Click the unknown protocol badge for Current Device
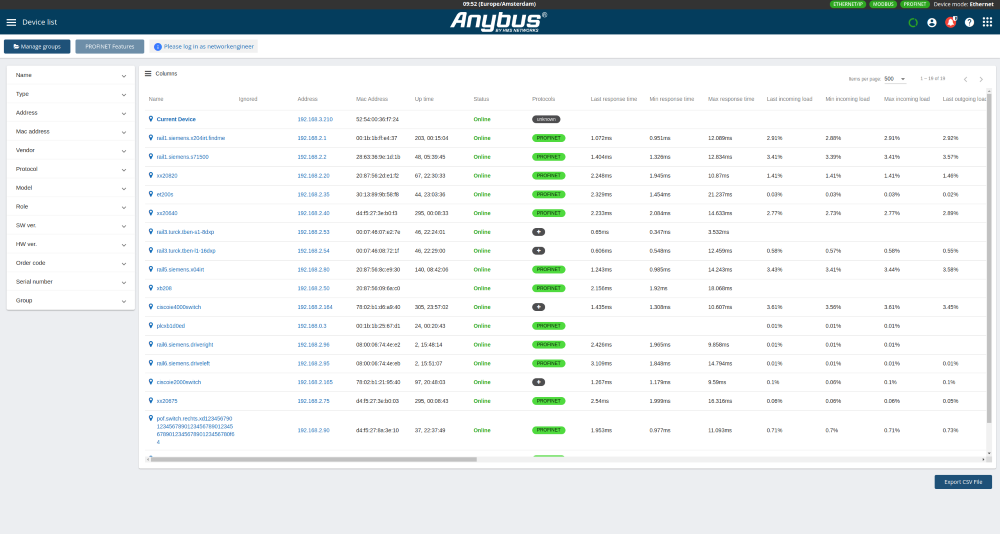The width and height of the screenshot is (1000, 534). pos(546,119)
